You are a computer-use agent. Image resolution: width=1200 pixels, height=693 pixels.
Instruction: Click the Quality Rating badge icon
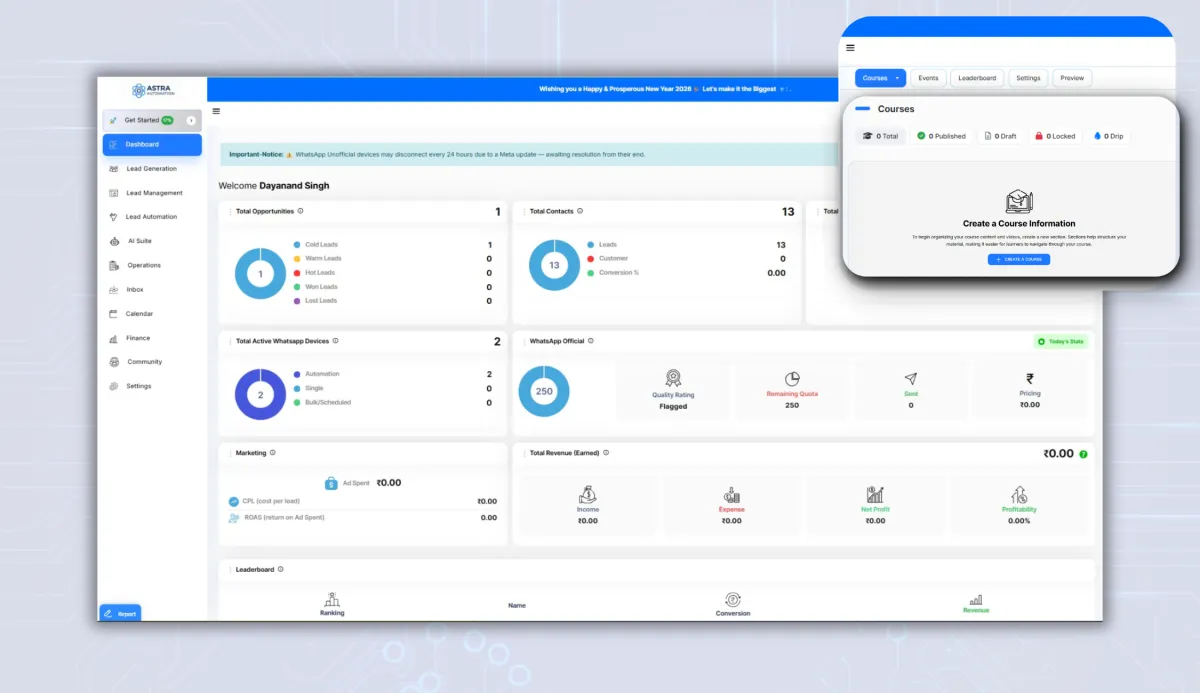[673, 378]
